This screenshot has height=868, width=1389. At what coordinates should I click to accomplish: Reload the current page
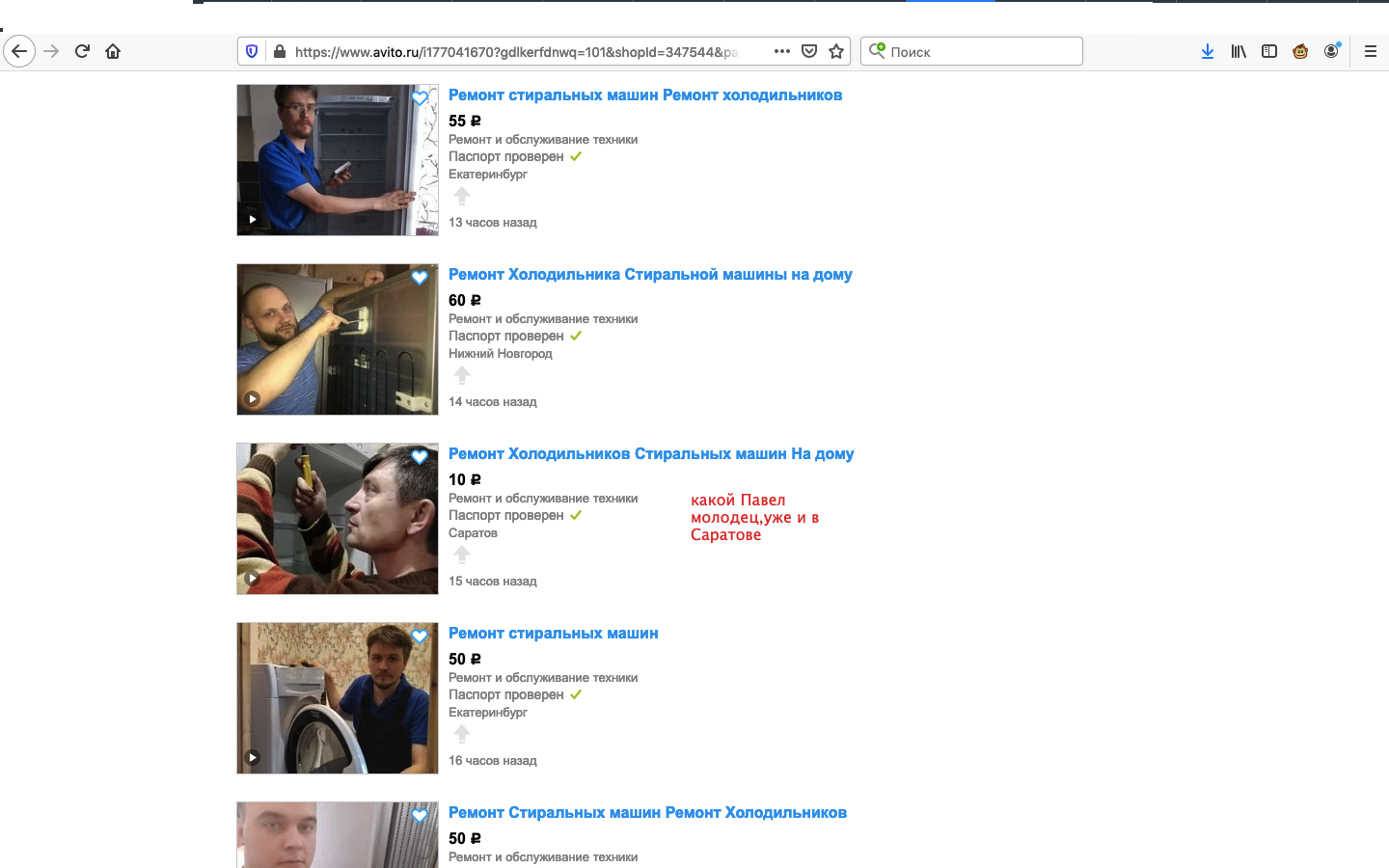[x=82, y=51]
